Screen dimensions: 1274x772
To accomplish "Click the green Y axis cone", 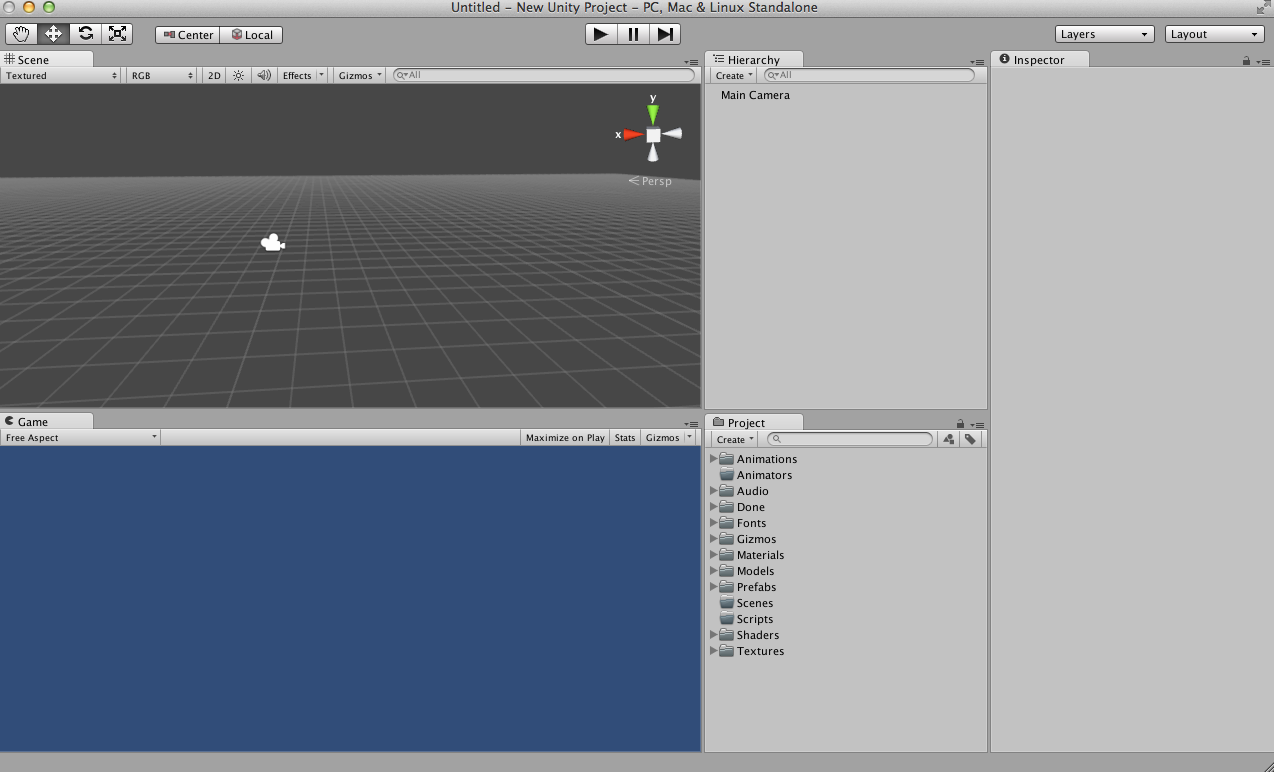I will pos(653,113).
